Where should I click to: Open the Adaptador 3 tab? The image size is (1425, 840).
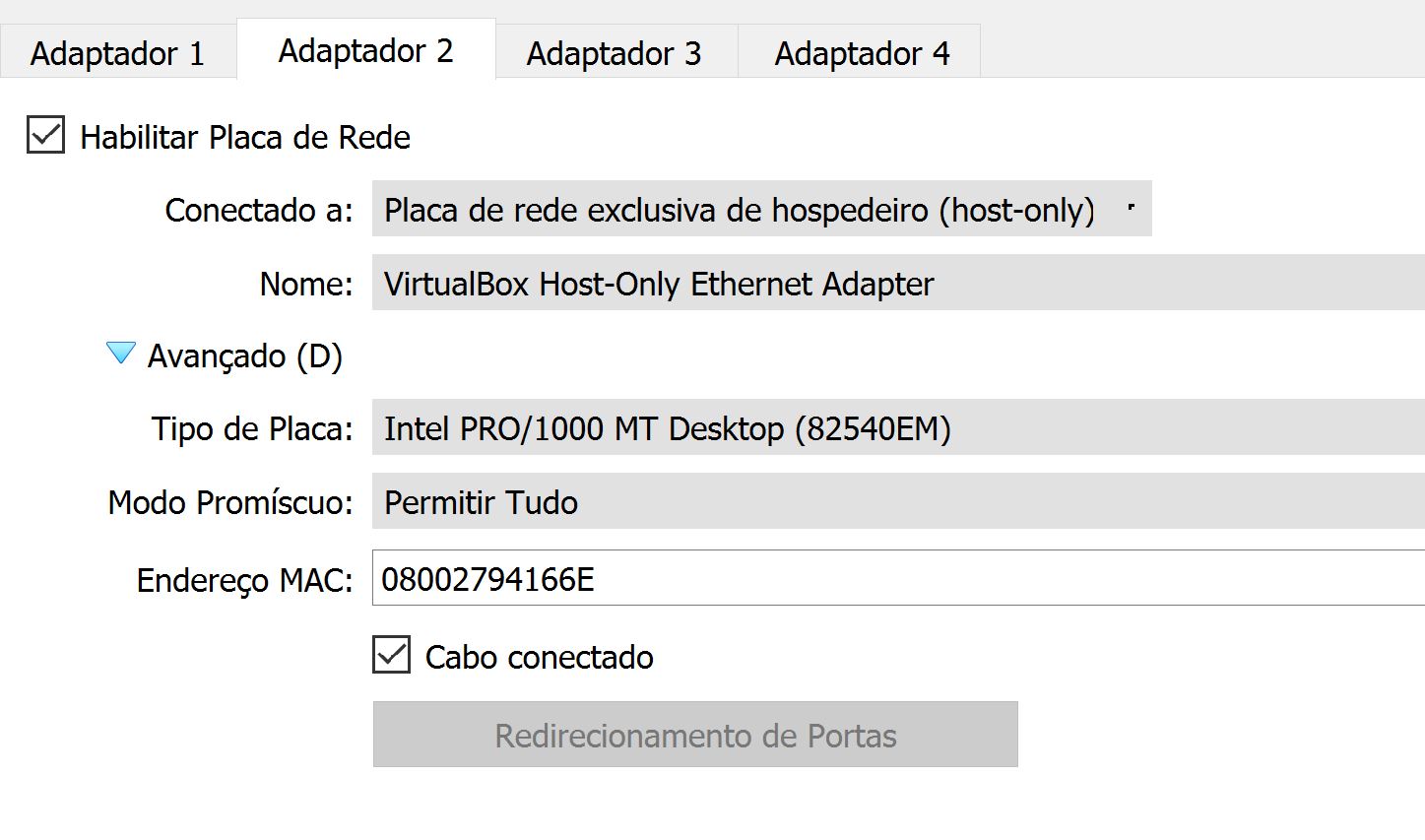(615, 52)
